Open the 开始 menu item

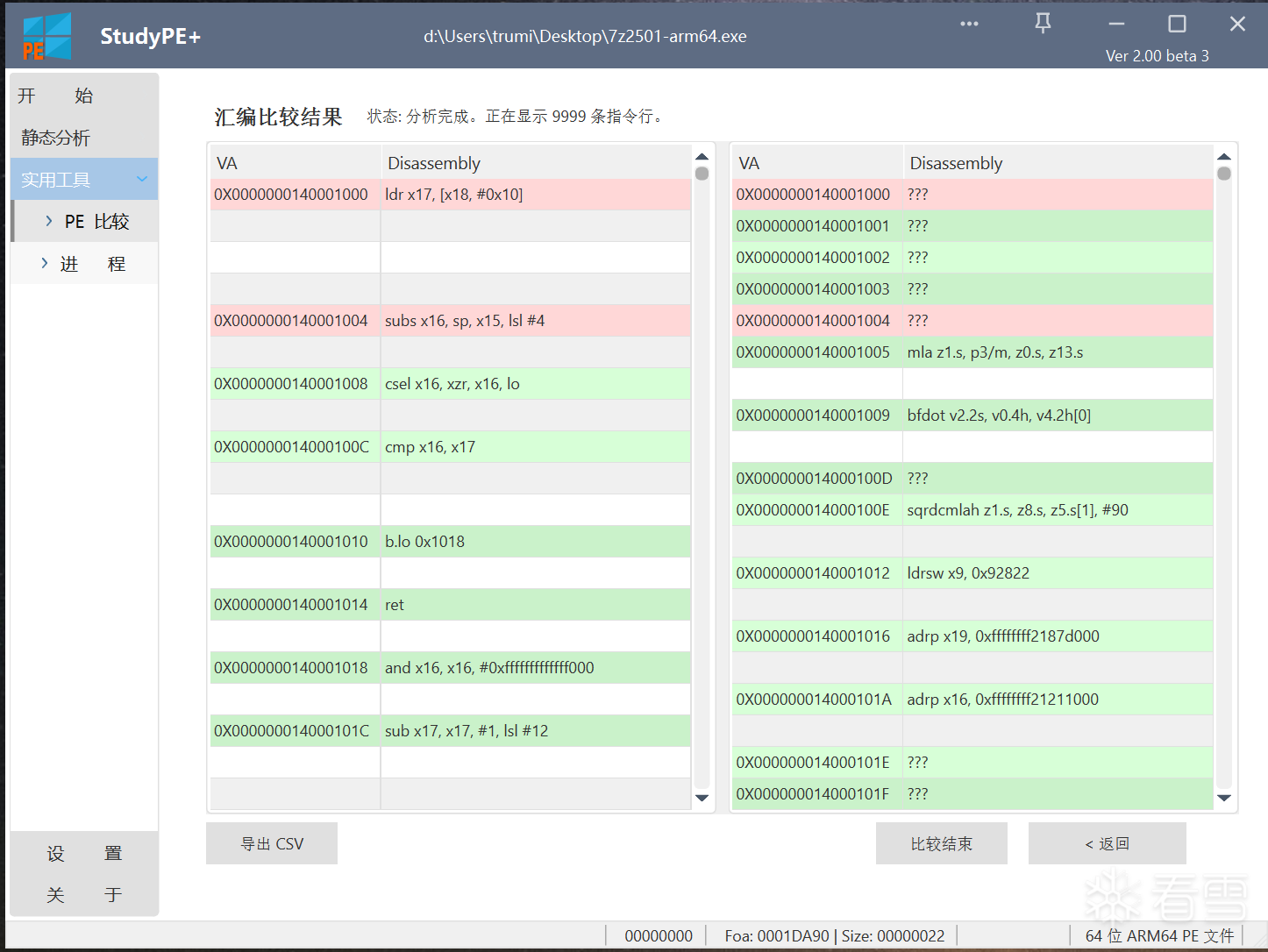(x=55, y=96)
